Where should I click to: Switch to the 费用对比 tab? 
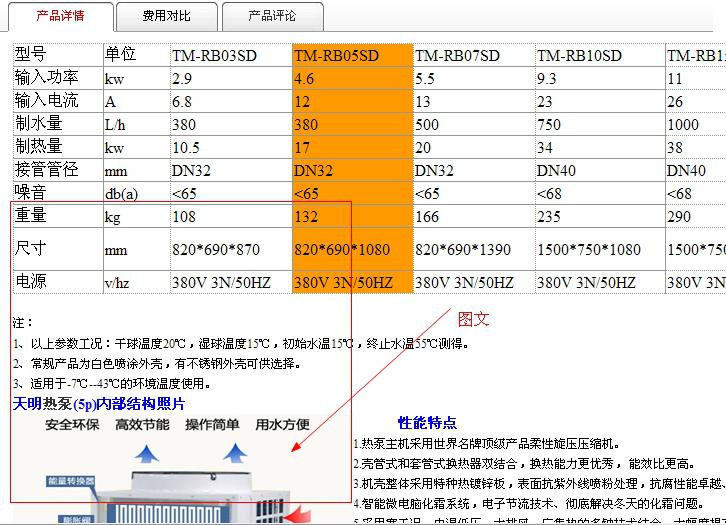point(167,17)
